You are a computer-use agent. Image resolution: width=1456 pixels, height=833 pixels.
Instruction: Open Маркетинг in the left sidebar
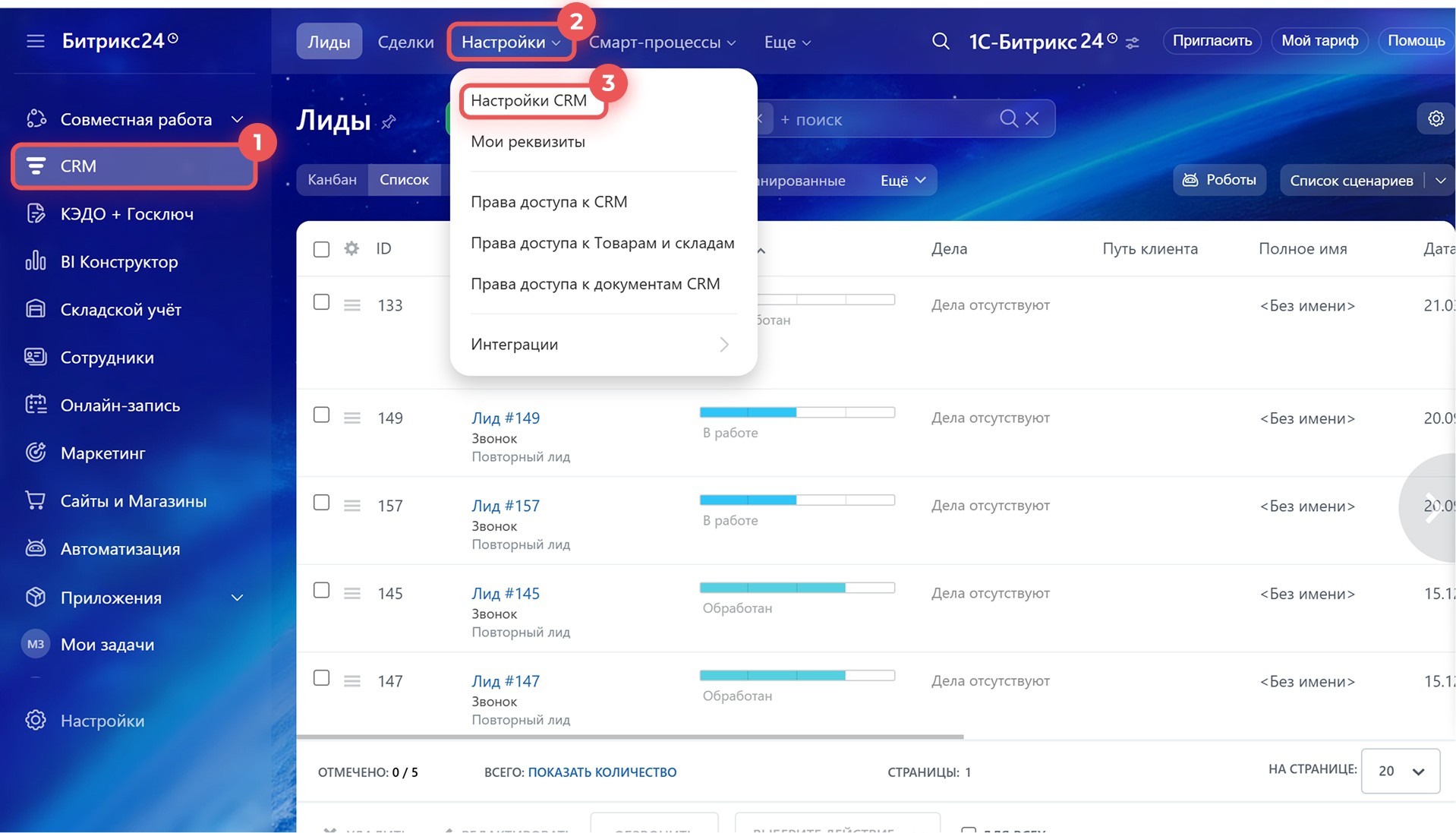coord(102,453)
